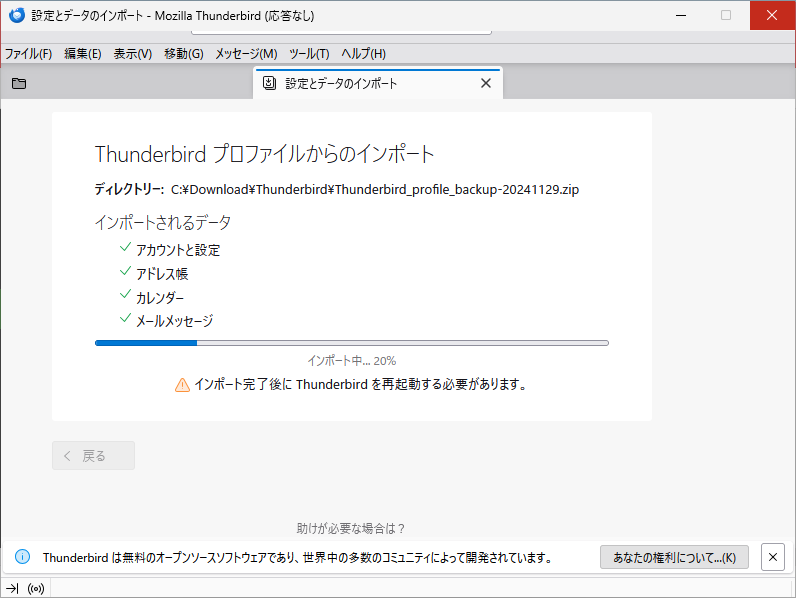This screenshot has height=598, width=796.
Task: Open the 移動(G) menu
Action: click(184, 54)
